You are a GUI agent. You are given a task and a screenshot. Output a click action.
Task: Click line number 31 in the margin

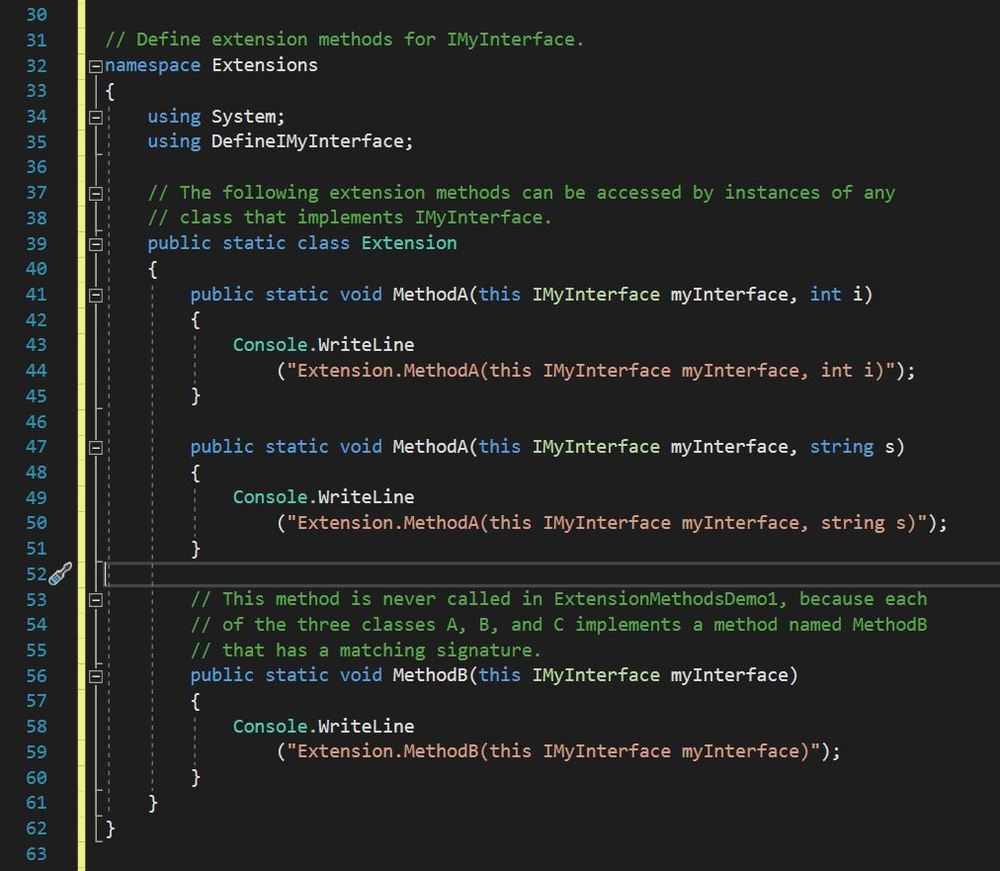pos(36,41)
